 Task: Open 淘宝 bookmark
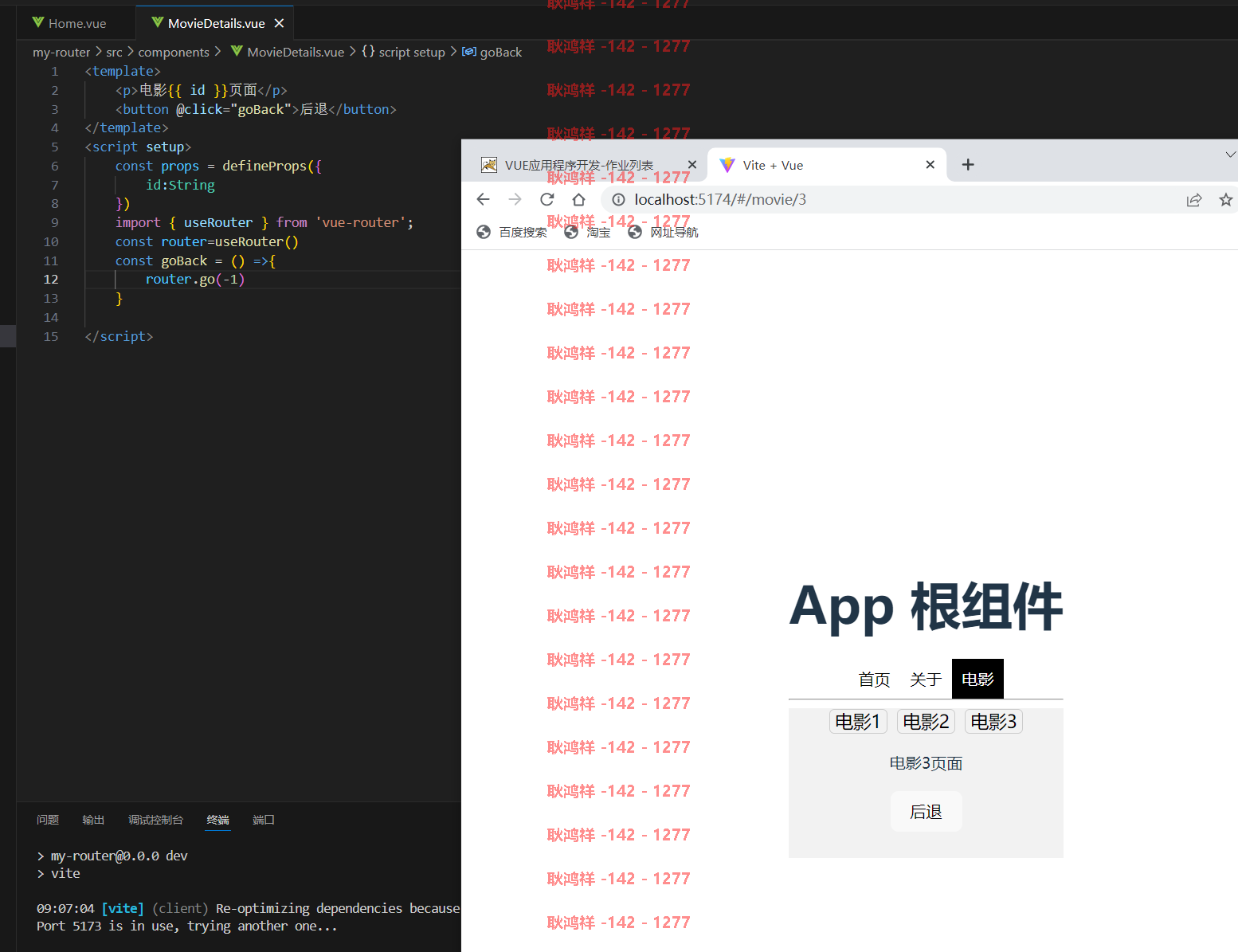(587, 232)
